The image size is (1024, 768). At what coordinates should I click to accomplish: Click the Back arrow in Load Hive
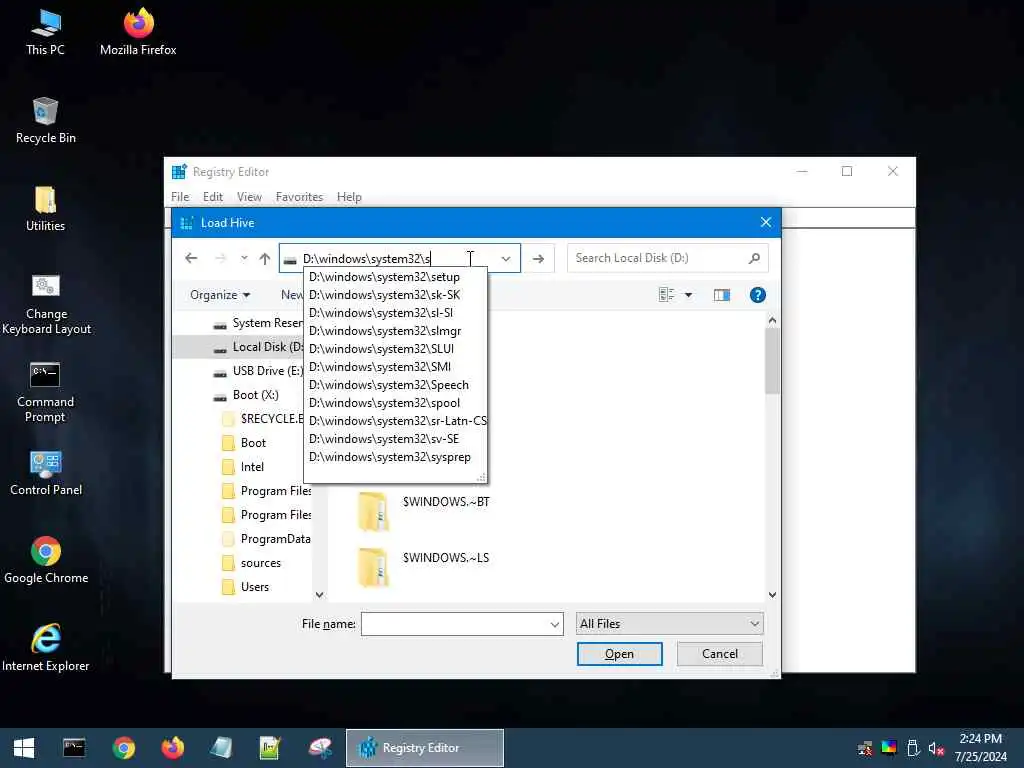(x=191, y=259)
